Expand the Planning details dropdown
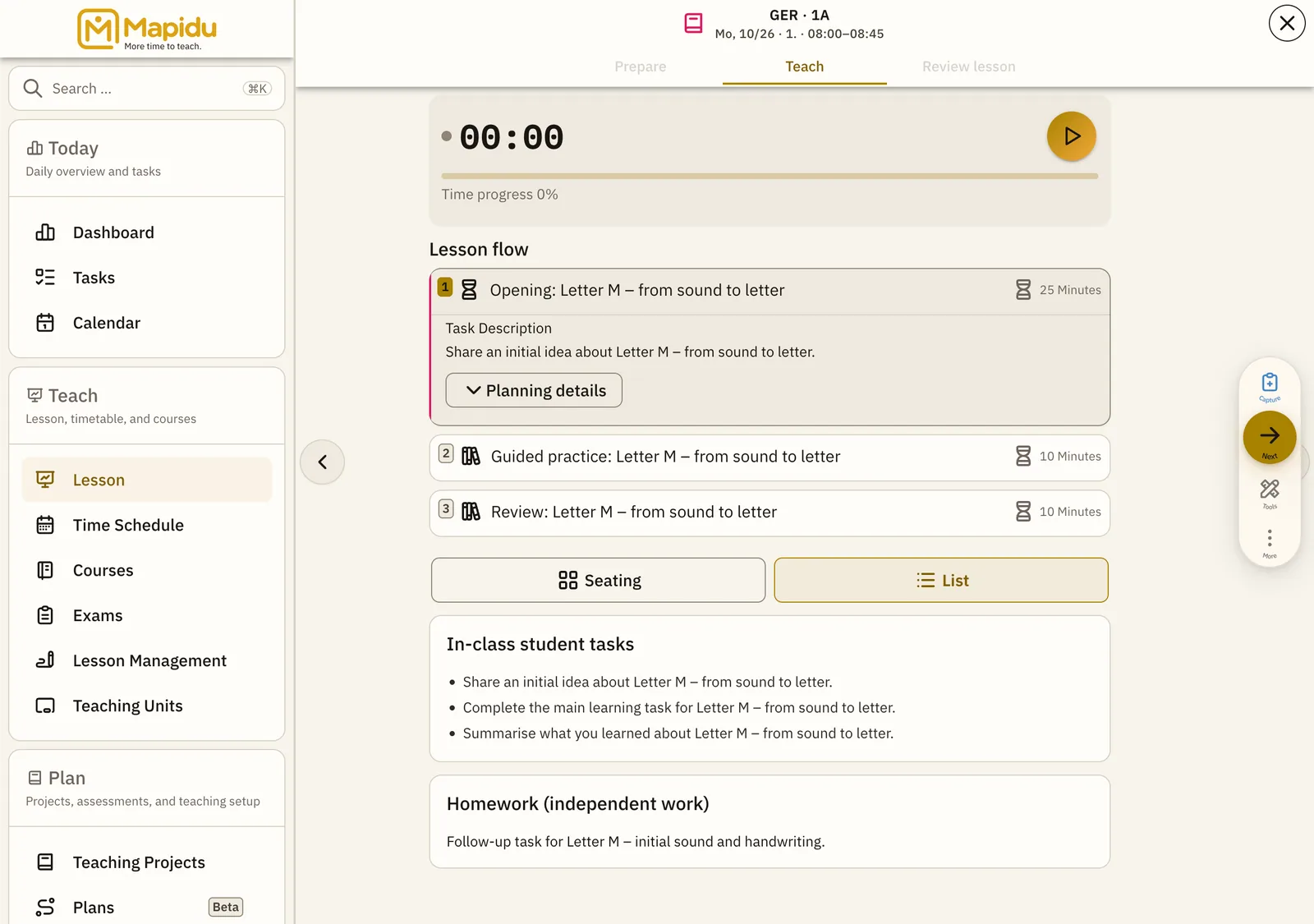This screenshot has width=1314, height=924. tap(534, 390)
